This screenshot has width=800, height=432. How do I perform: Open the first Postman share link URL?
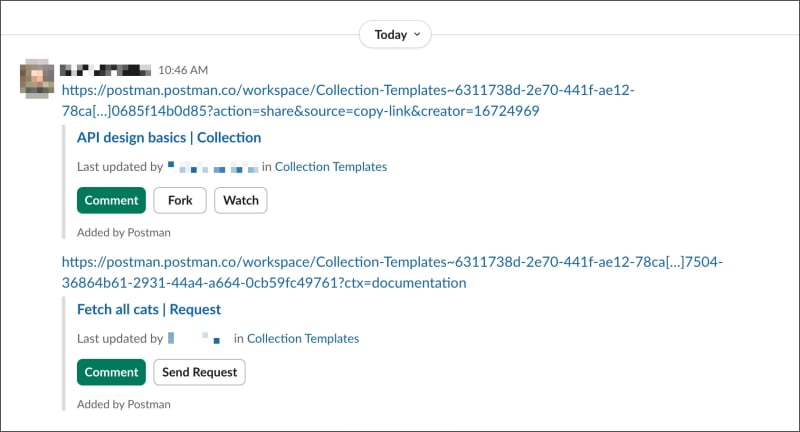click(x=348, y=100)
